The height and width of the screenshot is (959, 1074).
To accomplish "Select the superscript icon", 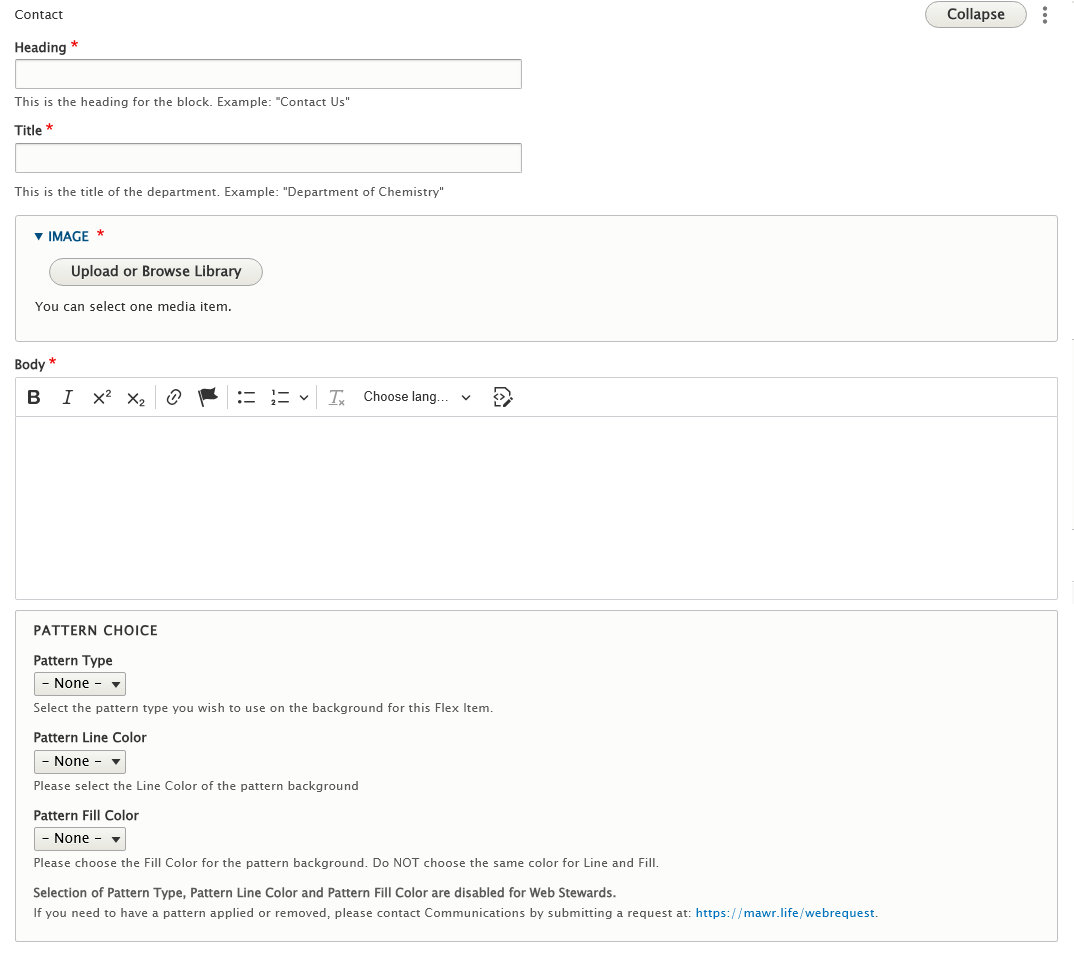I will (101, 397).
